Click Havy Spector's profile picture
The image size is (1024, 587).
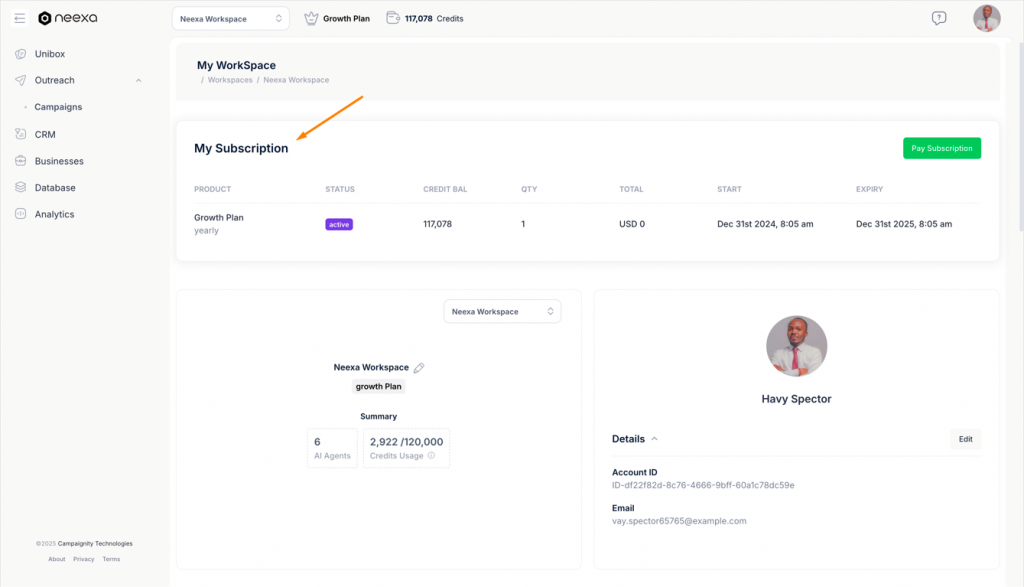796,345
